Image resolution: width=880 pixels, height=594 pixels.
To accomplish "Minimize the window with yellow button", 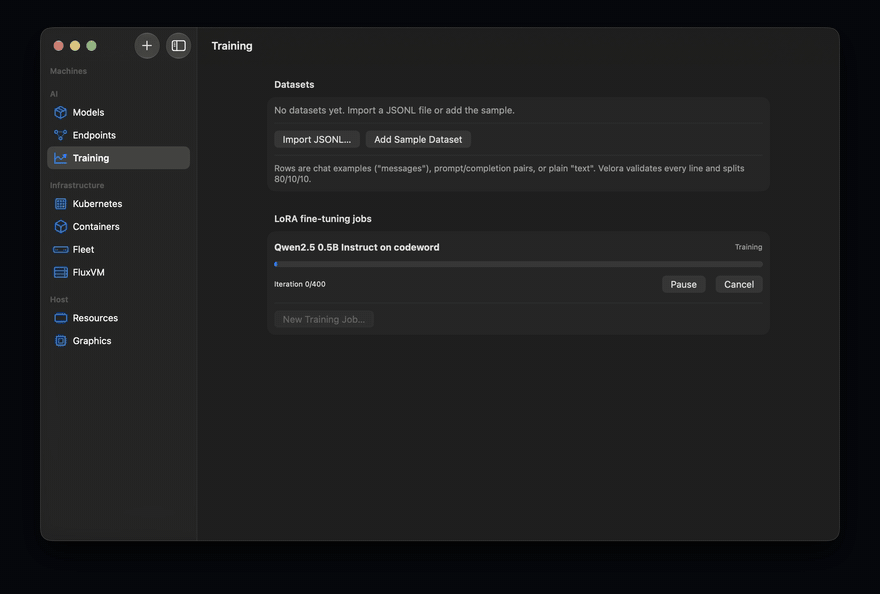I will pyautogui.click(x=75, y=46).
